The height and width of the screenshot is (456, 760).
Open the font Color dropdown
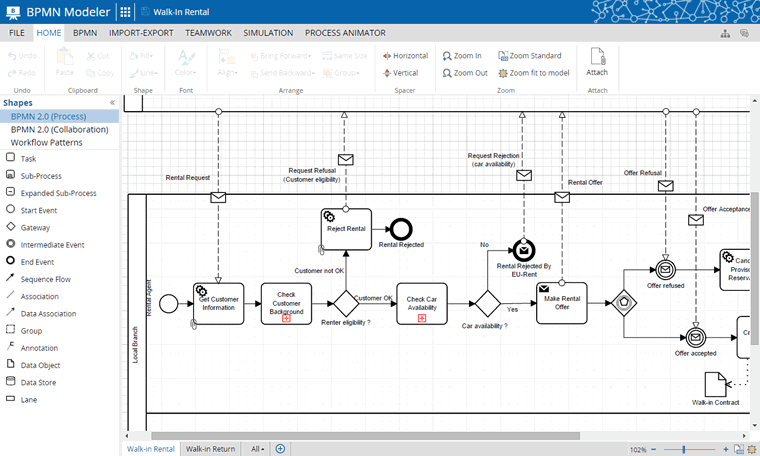pos(186,63)
